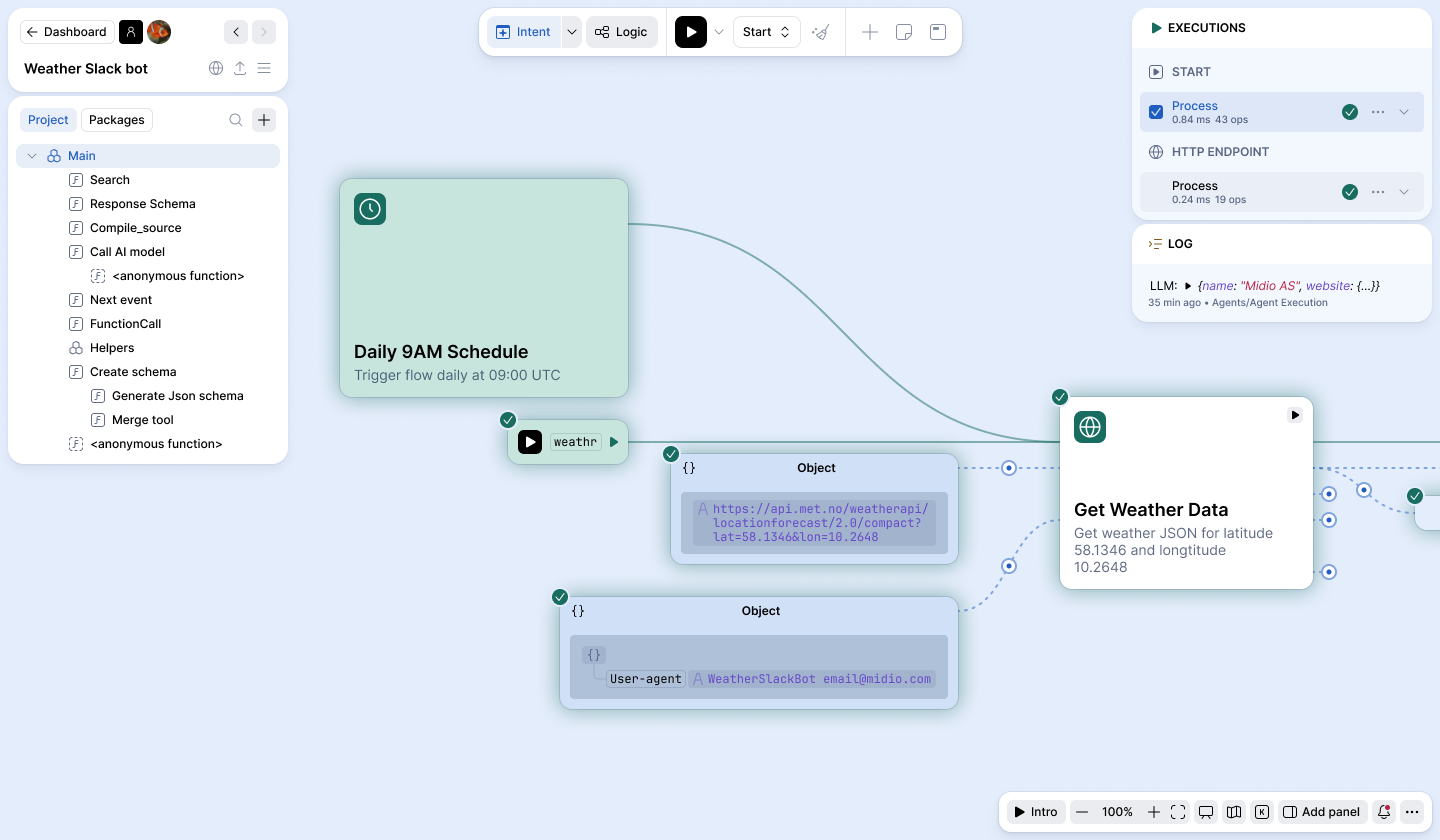
Task: Collapse the Main module tree node
Action: [32, 156]
